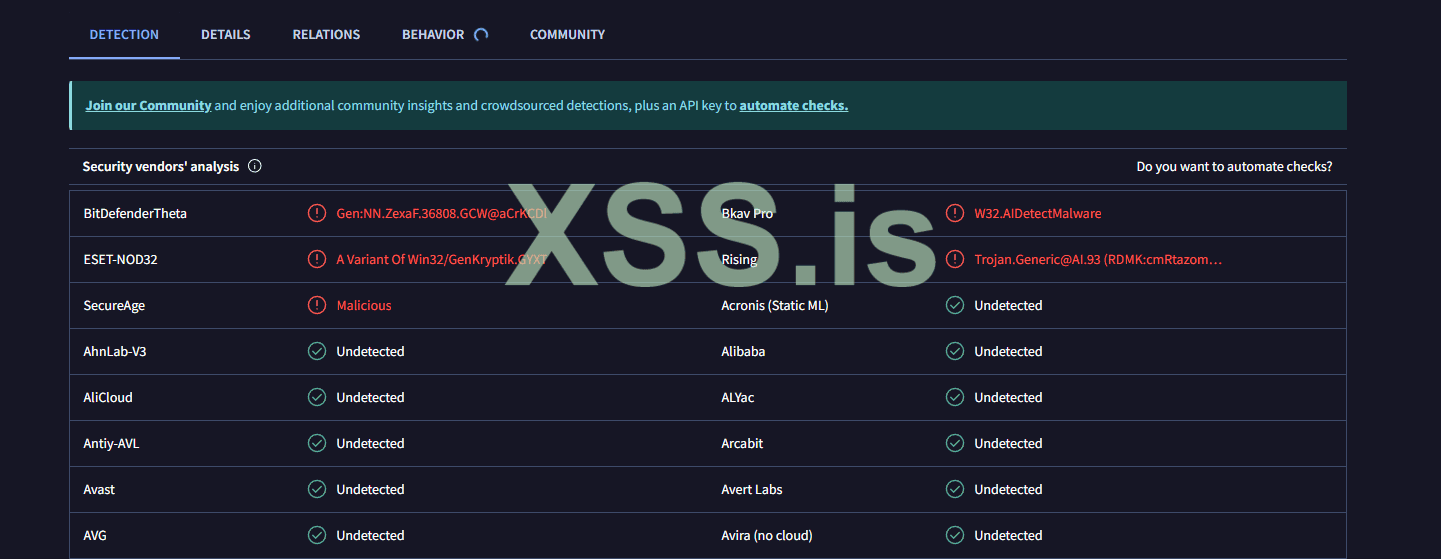Click the green checkmark icon for Avira
Viewport: 1441px width, 559px height.
pos(955,535)
